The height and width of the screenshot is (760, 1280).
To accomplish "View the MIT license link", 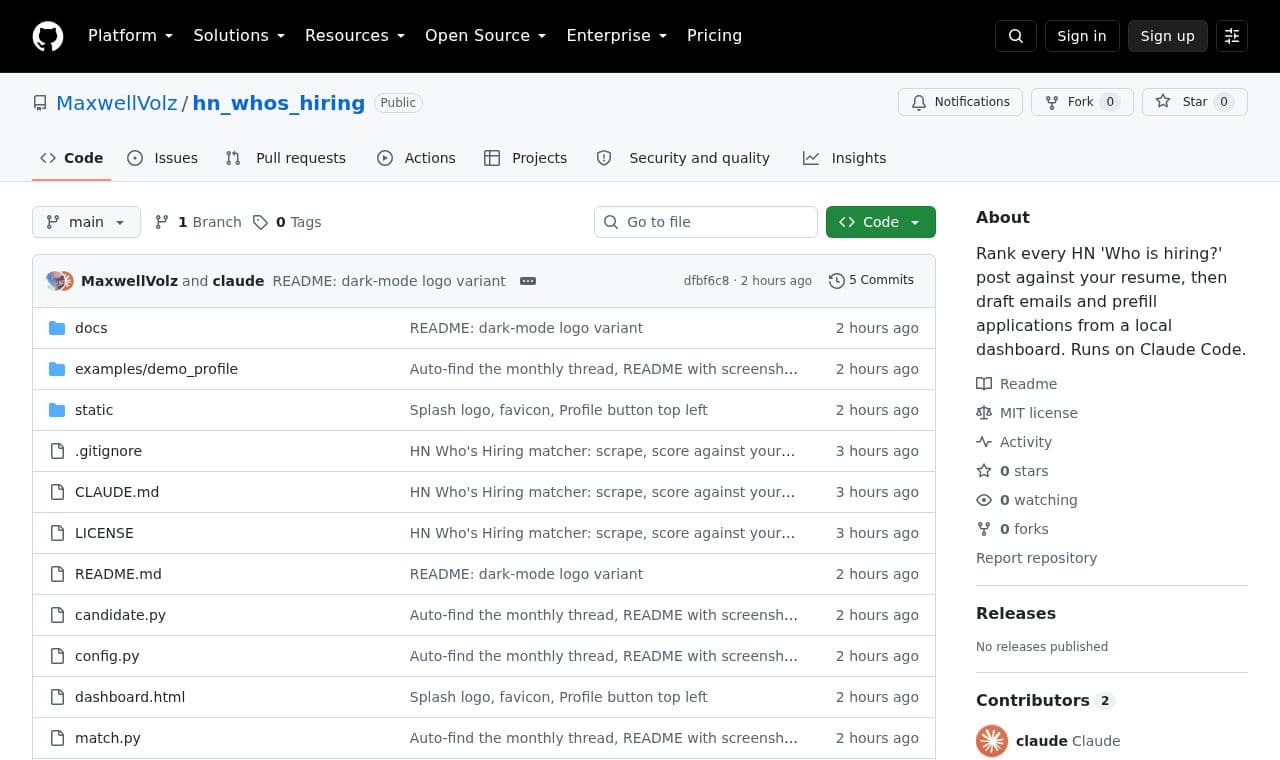I will click(x=1027, y=413).
